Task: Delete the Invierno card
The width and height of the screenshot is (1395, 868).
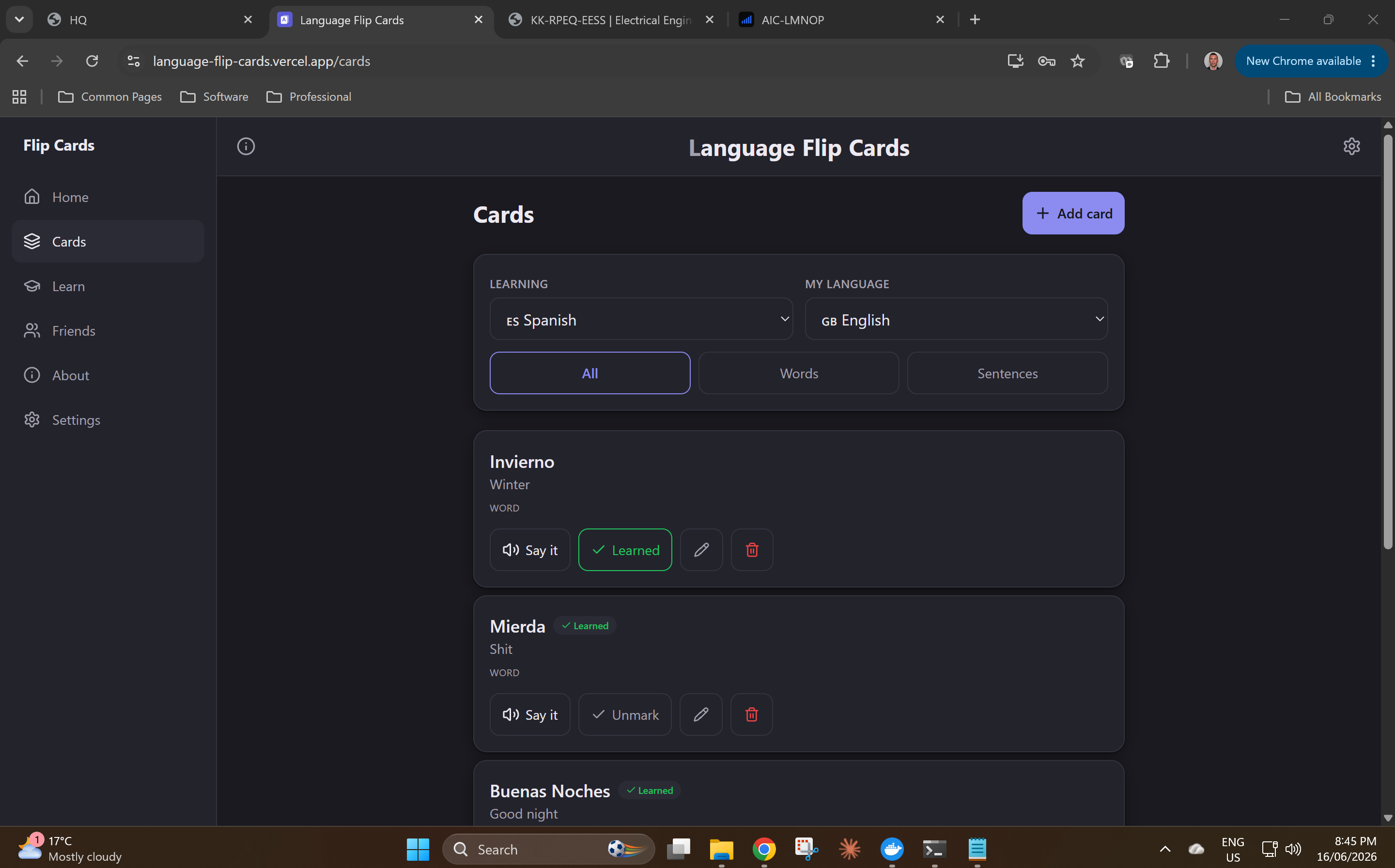Action: 752,550
